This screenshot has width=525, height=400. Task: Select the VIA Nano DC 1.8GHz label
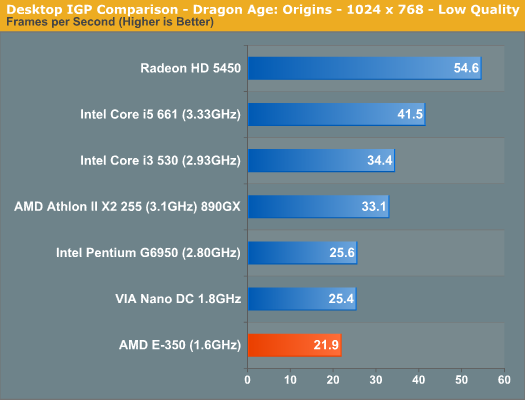178,299
